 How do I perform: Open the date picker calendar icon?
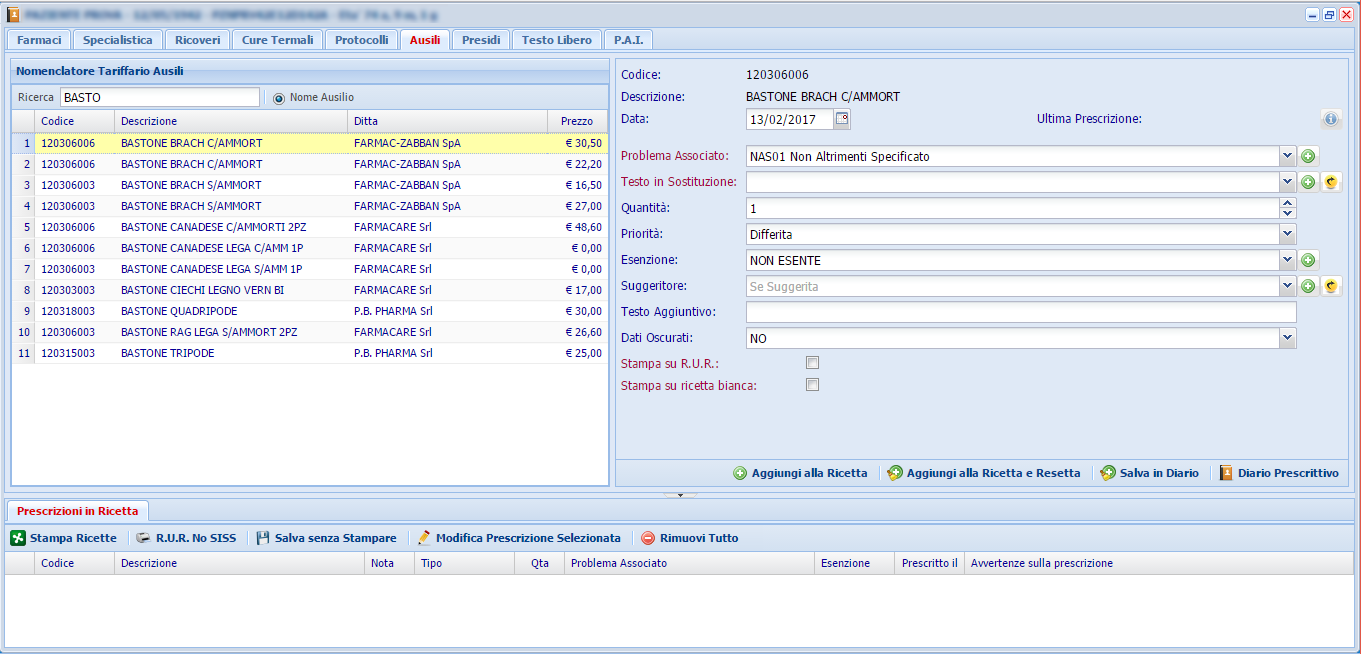[842, 119]
